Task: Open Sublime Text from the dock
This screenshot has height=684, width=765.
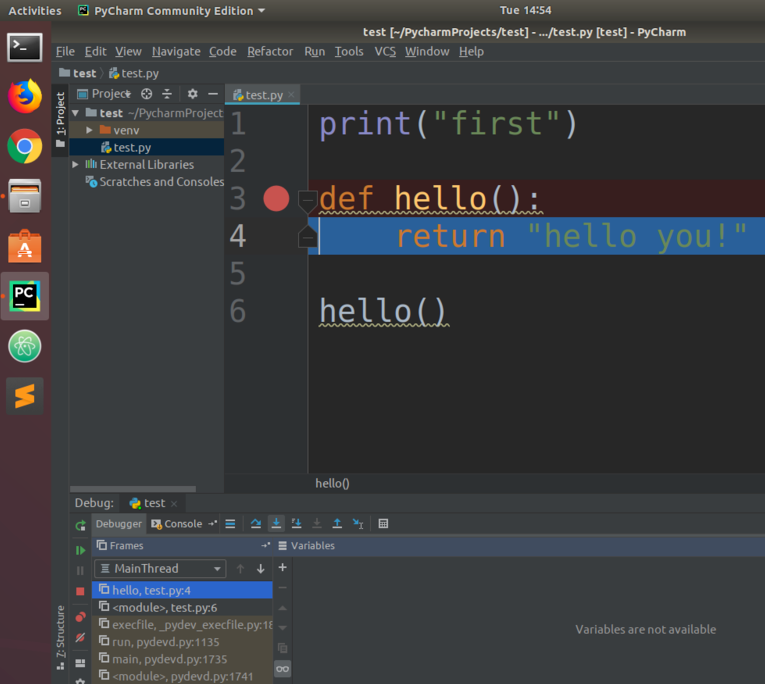Action: pyautogui.click(x=24, y=396)
